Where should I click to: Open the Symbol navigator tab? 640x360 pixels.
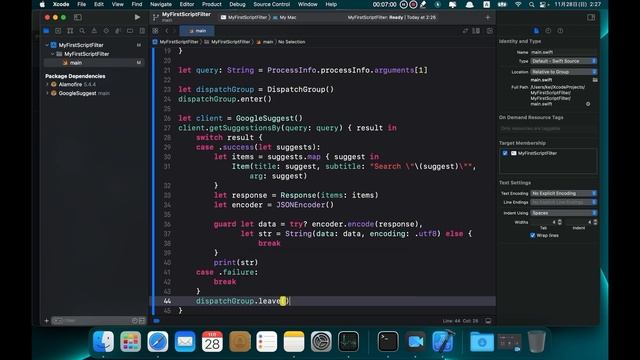coord(70,31)
